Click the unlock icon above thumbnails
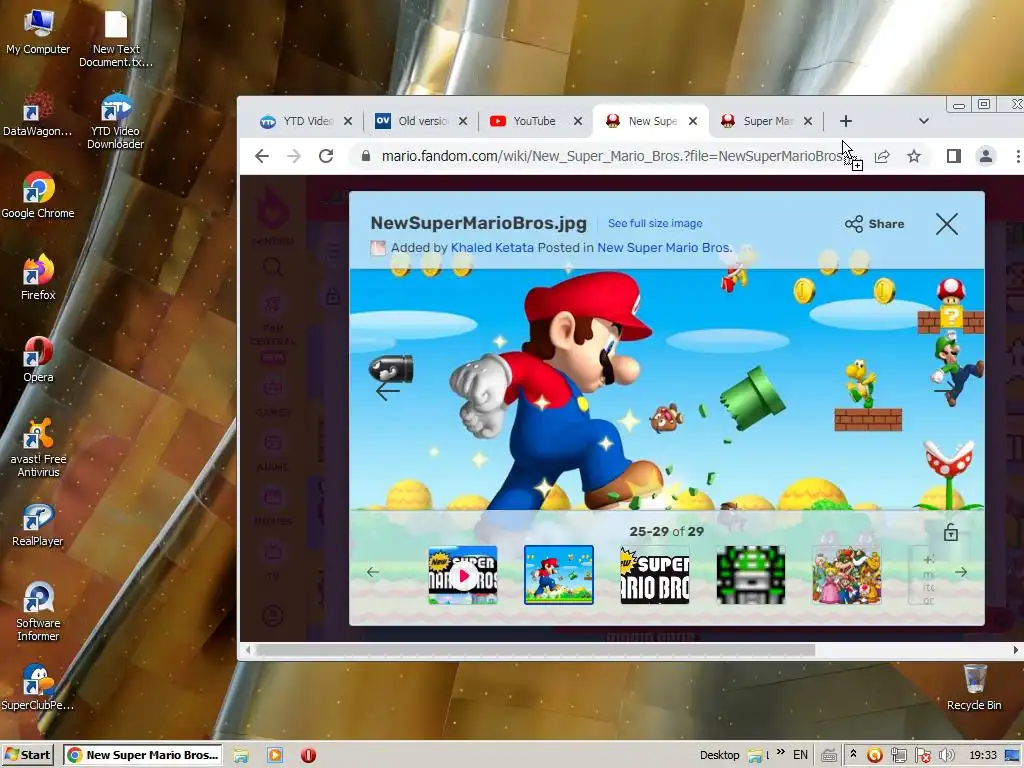The image size is (1024, 768). [x=951, y=532]
